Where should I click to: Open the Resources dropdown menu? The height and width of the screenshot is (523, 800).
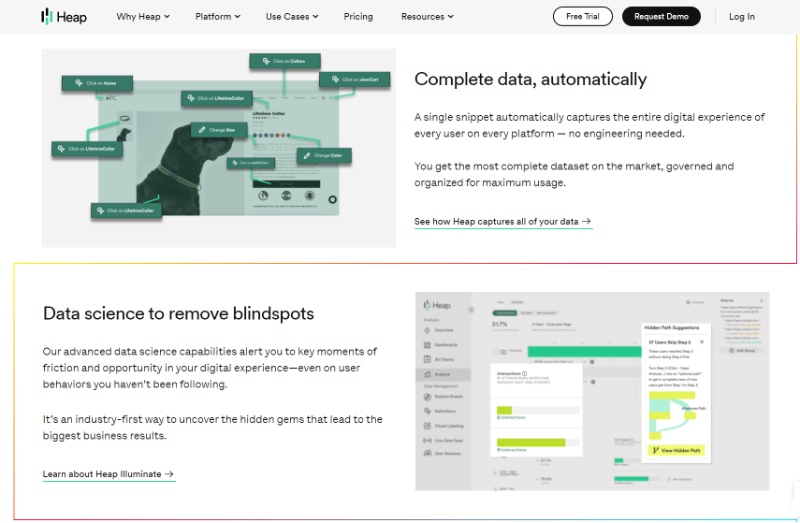[x=427, y=16]
